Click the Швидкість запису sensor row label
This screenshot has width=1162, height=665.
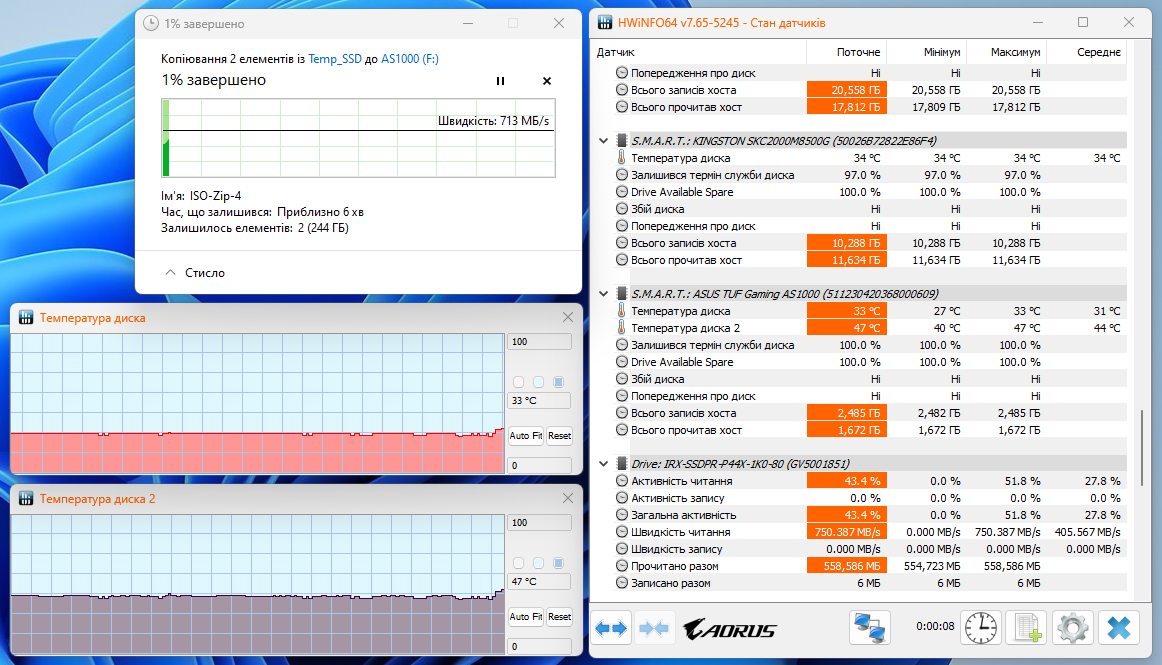[677, 549]
